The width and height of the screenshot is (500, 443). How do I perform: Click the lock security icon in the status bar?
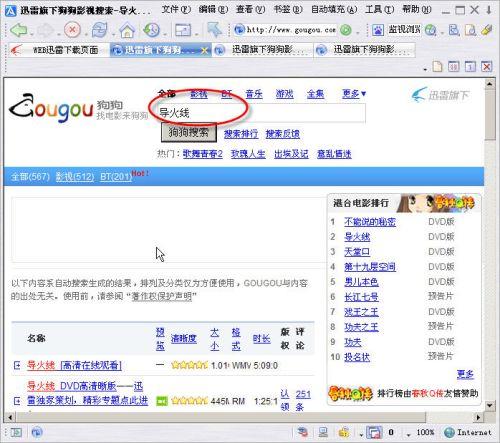[x=344, y=432]
